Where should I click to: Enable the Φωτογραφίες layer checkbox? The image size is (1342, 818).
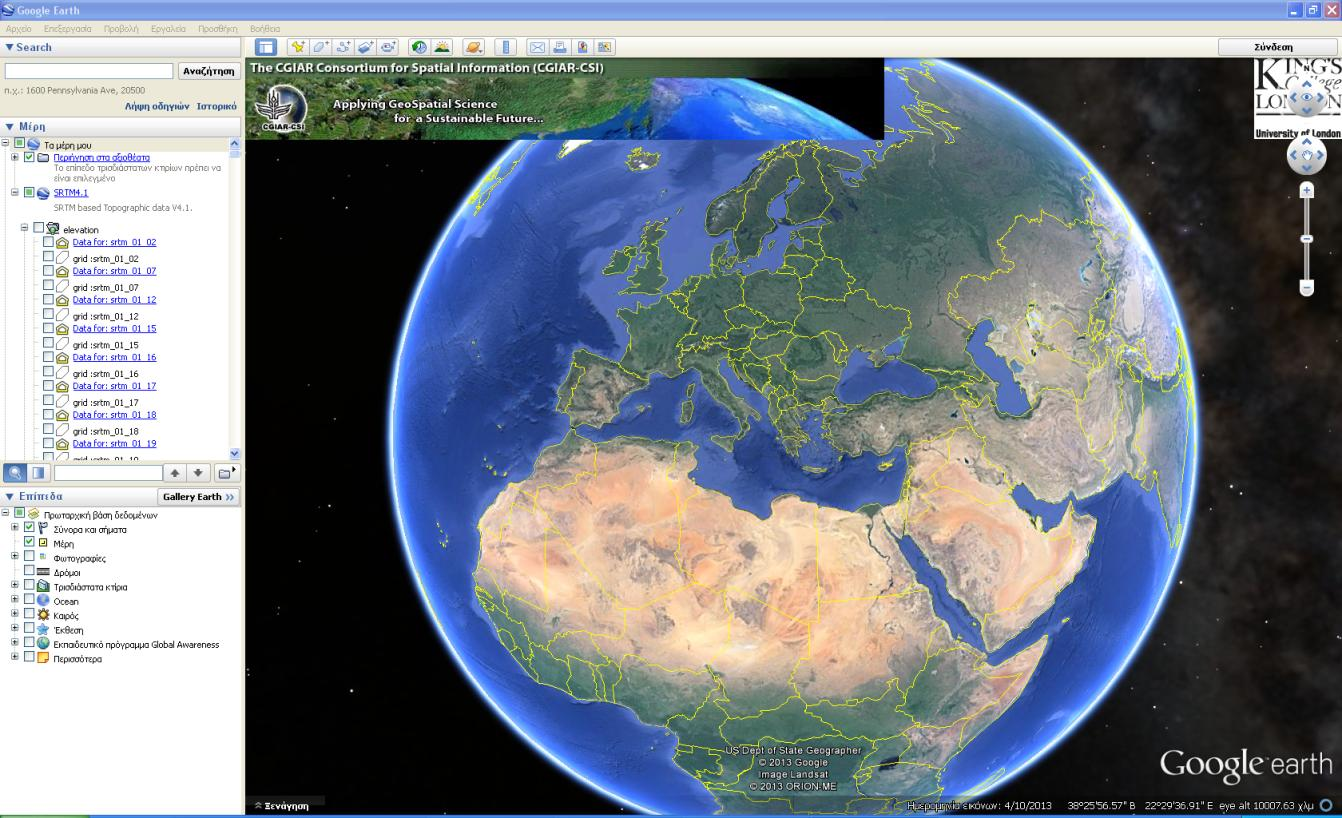coord(29,557)
